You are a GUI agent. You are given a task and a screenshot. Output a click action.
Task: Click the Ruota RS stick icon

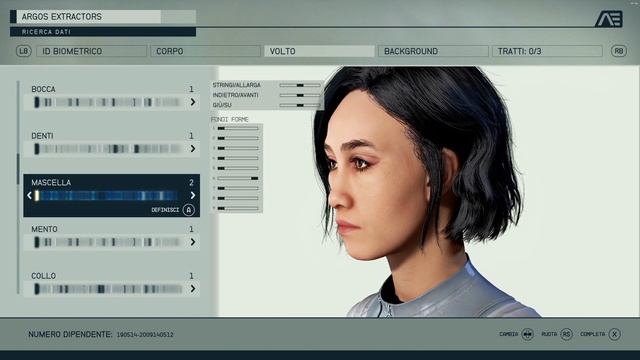pos(566,334)
